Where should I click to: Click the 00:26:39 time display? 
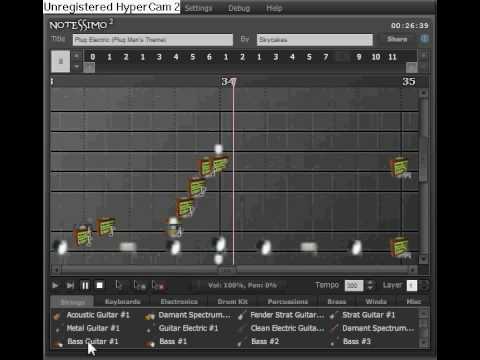click(410, 26)
